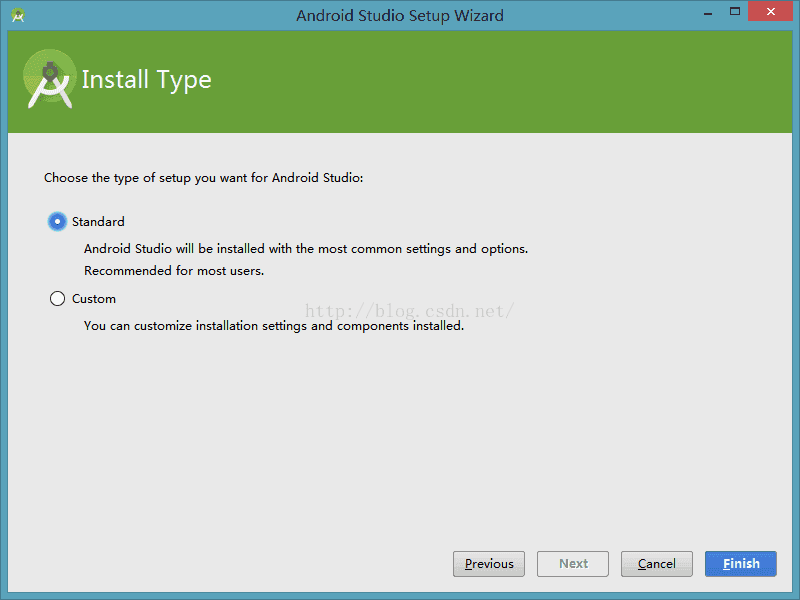Click the 'Install Type' heading text
800x600 pixels.
146,80
